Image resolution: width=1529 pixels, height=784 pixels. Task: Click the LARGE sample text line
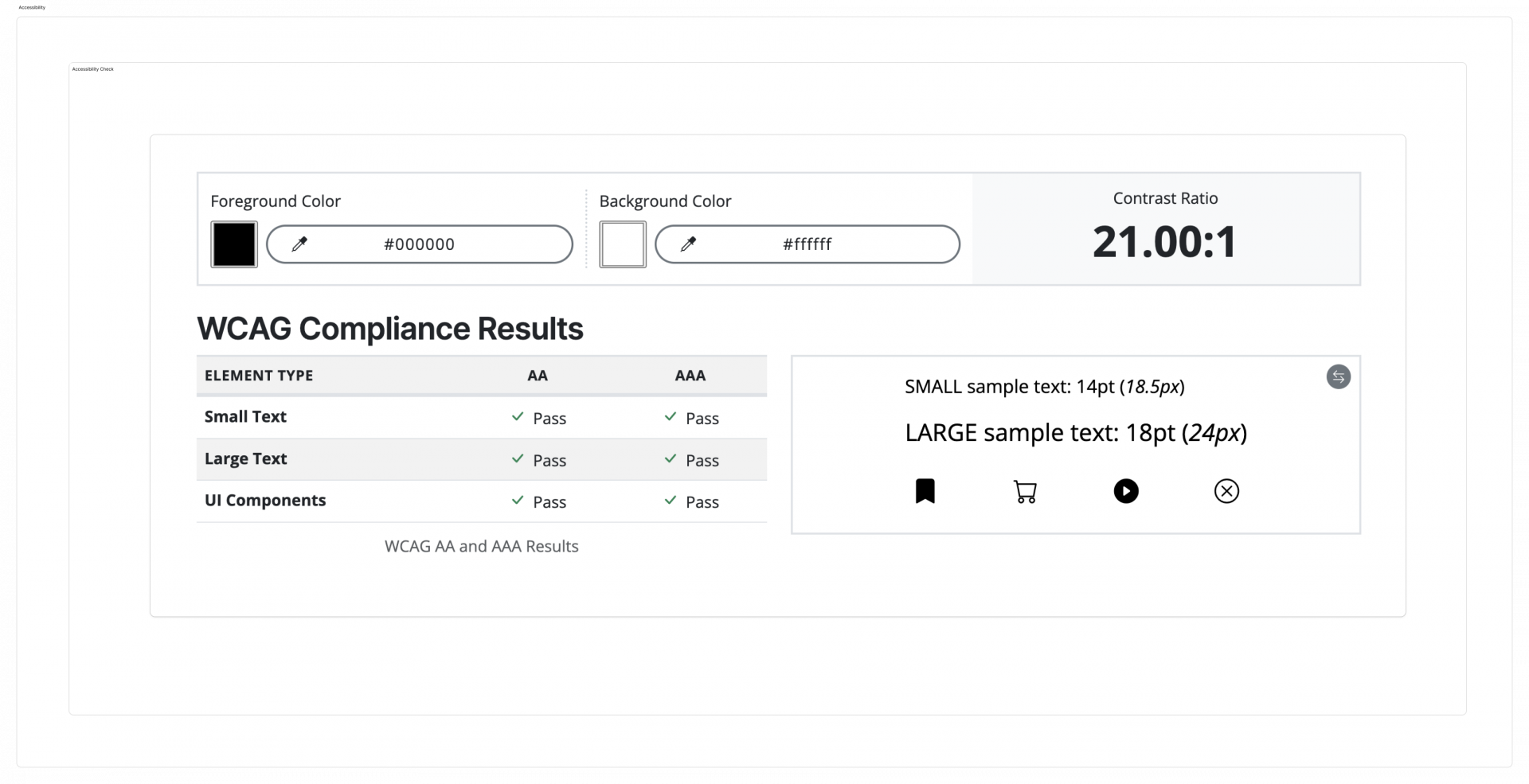click(x=1076, y=433)
